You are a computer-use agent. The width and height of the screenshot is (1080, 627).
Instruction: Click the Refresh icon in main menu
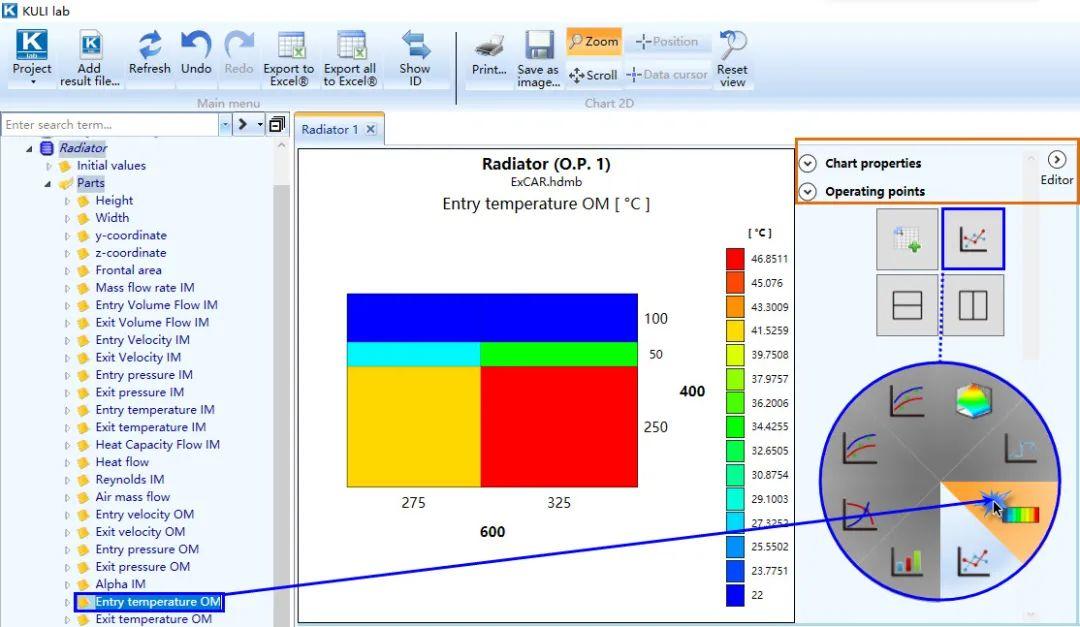tap(149, 45)
